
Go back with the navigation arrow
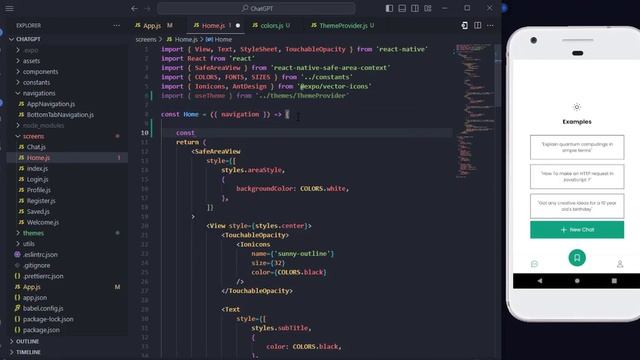(x=134, y=8)
